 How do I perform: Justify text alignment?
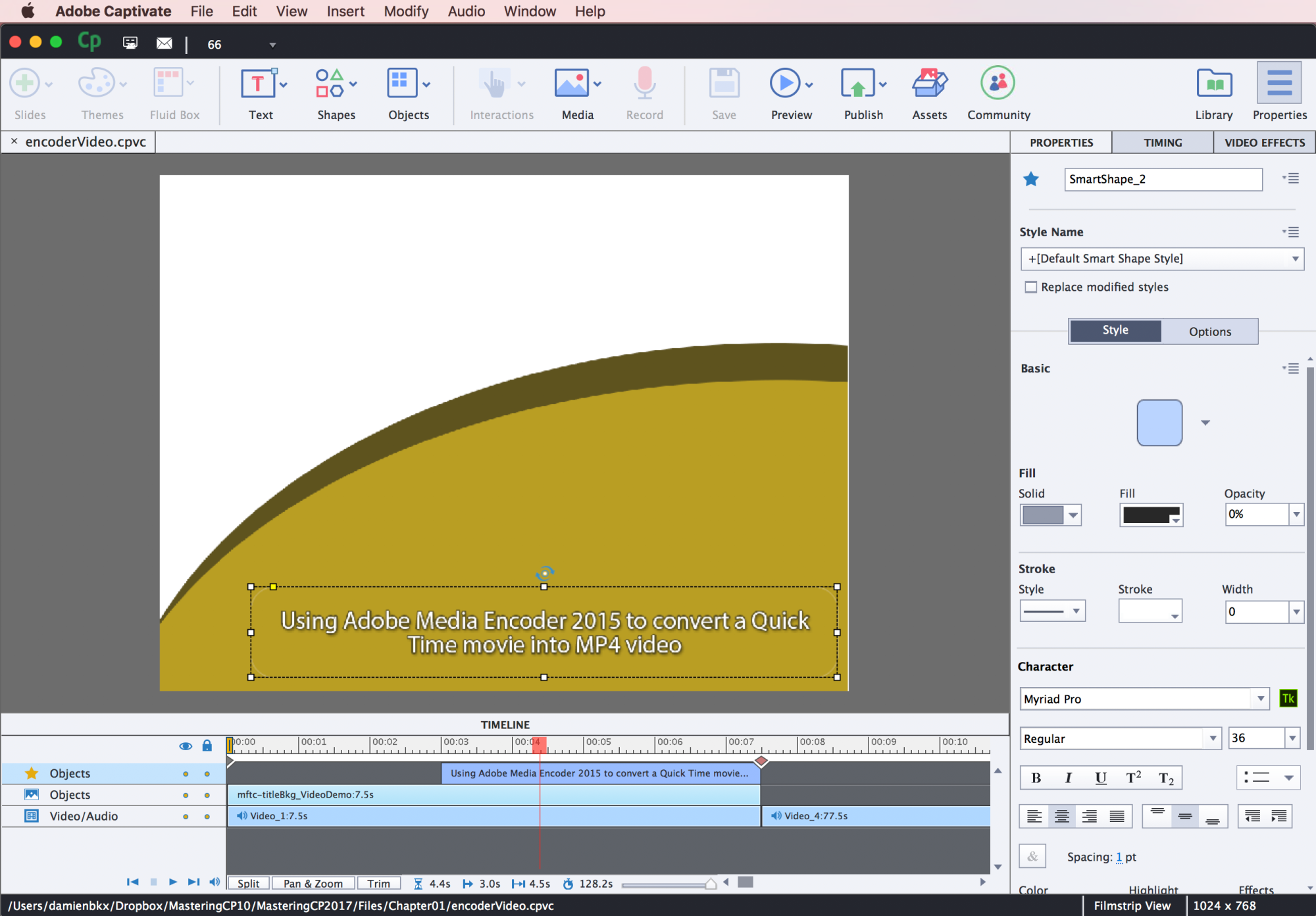tap(1117, 817)
